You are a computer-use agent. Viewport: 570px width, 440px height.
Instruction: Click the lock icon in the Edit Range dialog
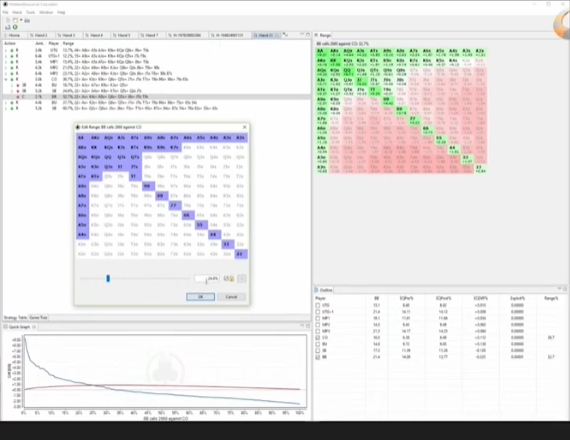point(232,279)
